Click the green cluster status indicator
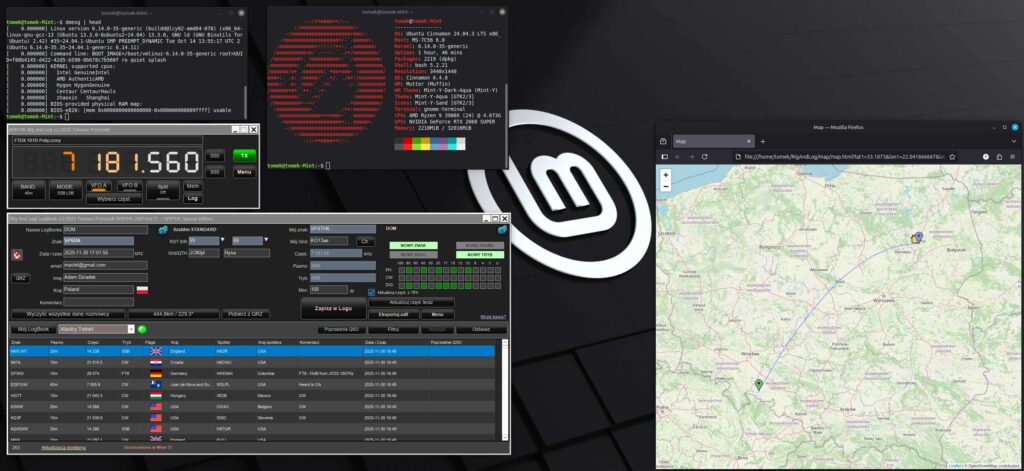 pos(142,328)
